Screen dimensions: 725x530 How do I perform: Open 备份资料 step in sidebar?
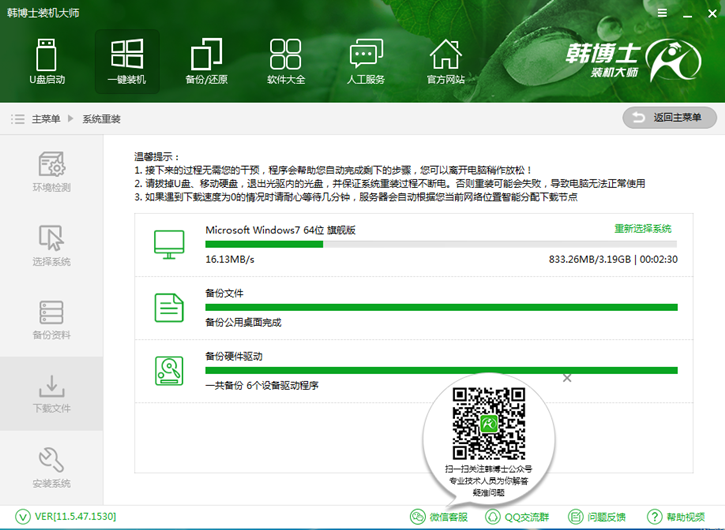click(x=51, y=320)
